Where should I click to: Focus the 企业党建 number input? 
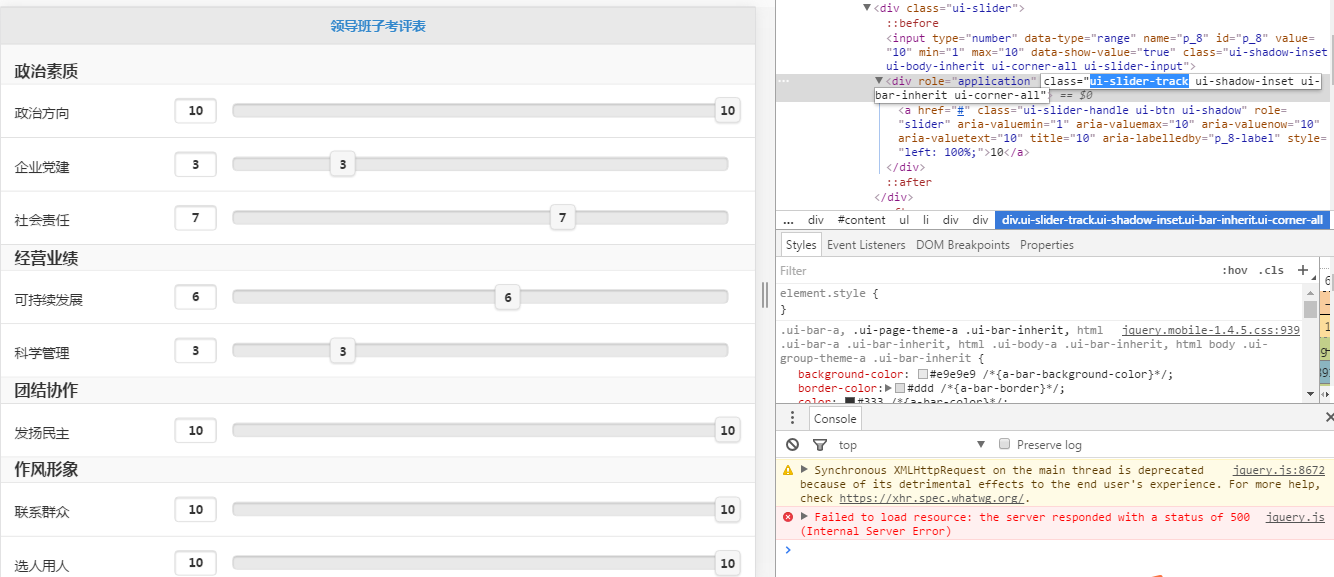click(x=196, y=164)
